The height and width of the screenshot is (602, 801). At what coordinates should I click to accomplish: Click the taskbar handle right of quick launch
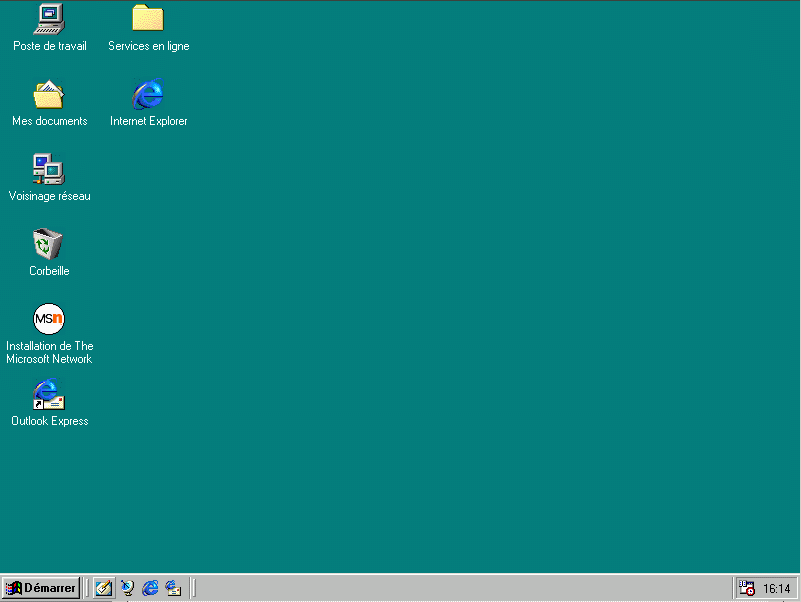click(192, 588)
